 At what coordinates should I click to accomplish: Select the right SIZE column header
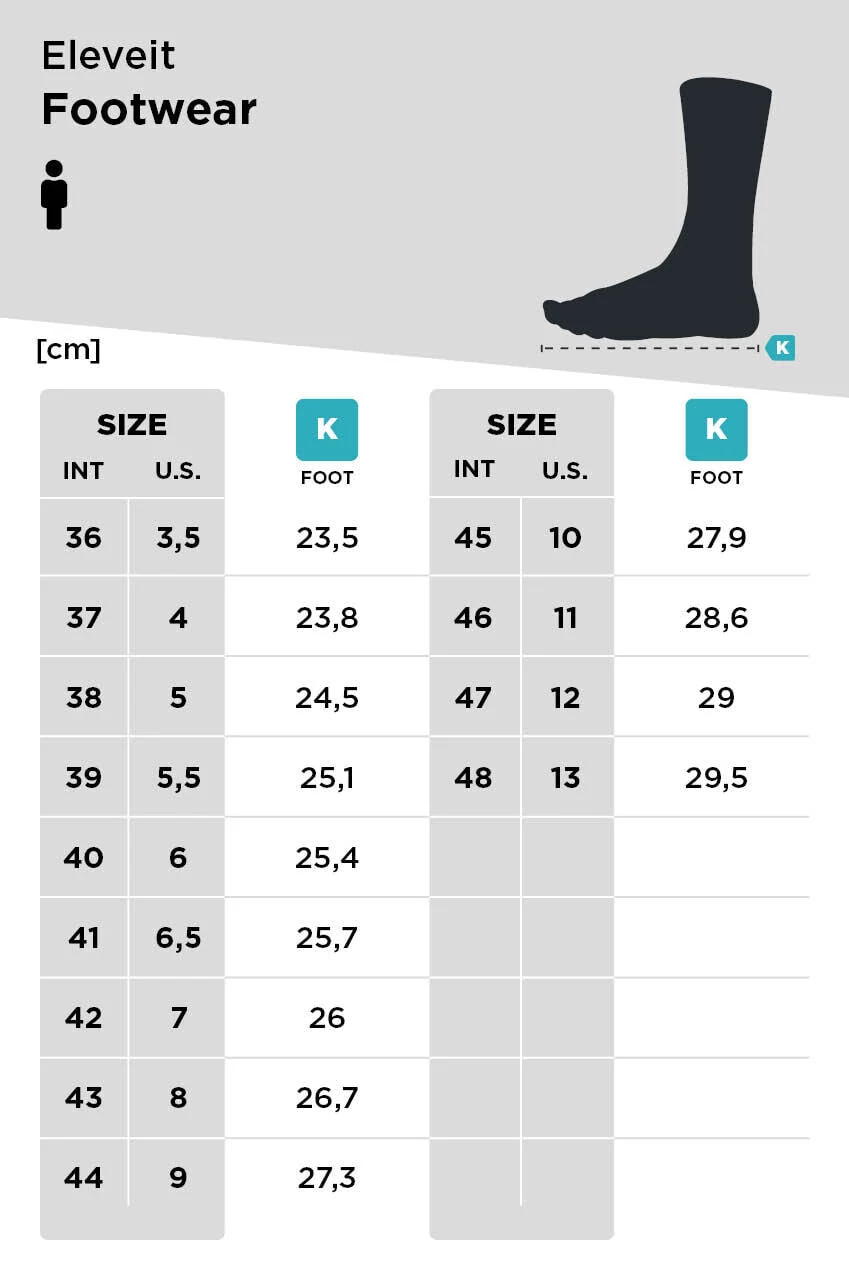(x=521, y=424)
